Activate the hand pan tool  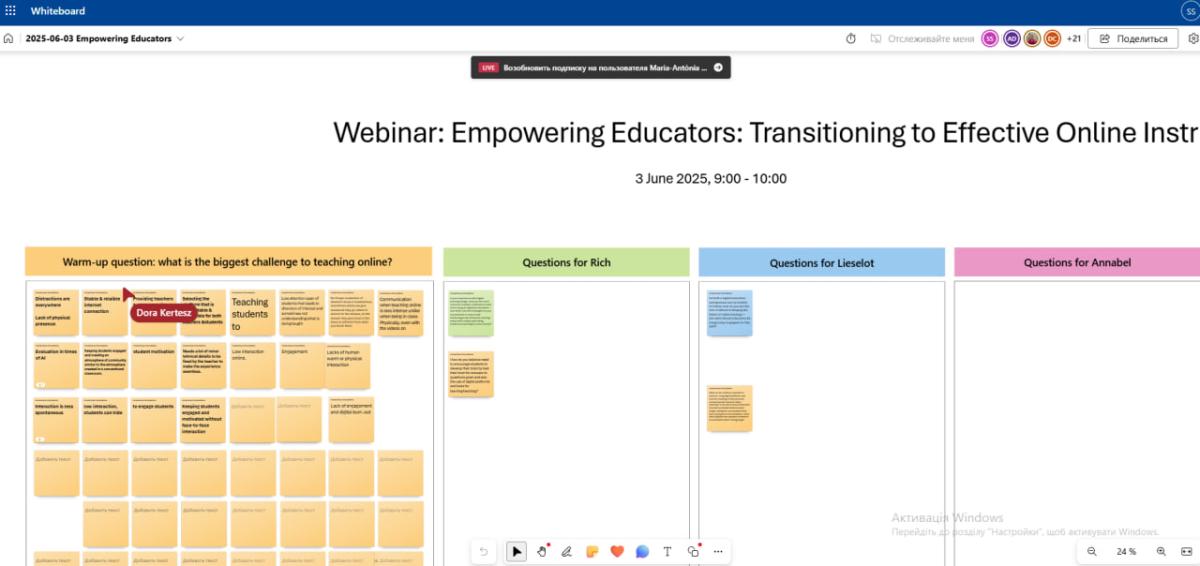[x=542, y=551]
